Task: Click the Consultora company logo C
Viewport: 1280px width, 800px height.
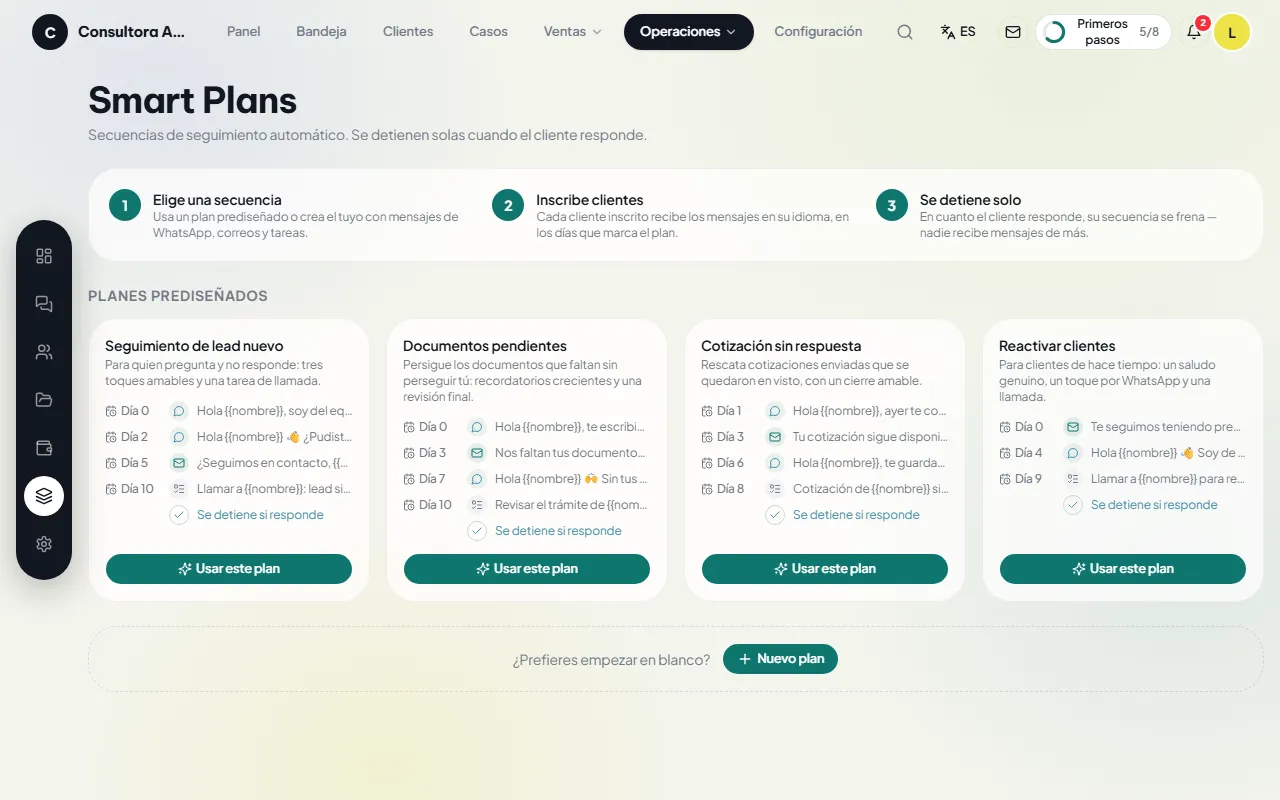Action: [x=50, y=32]
